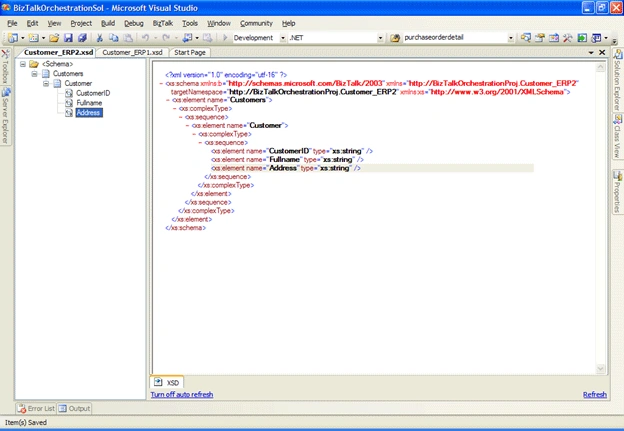This screenshot has width=624, height=431.
Task: Click the Undo arrow icon
Action: (145, 38)
